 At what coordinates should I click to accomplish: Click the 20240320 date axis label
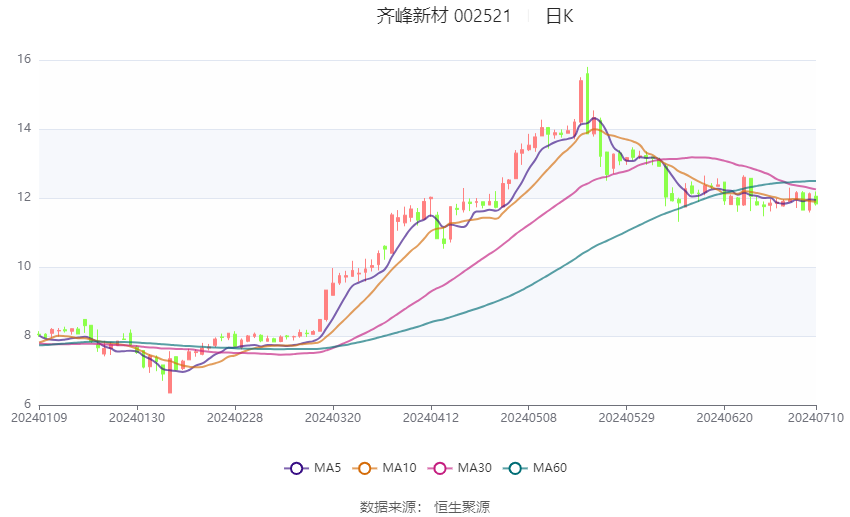coord(333,418)
